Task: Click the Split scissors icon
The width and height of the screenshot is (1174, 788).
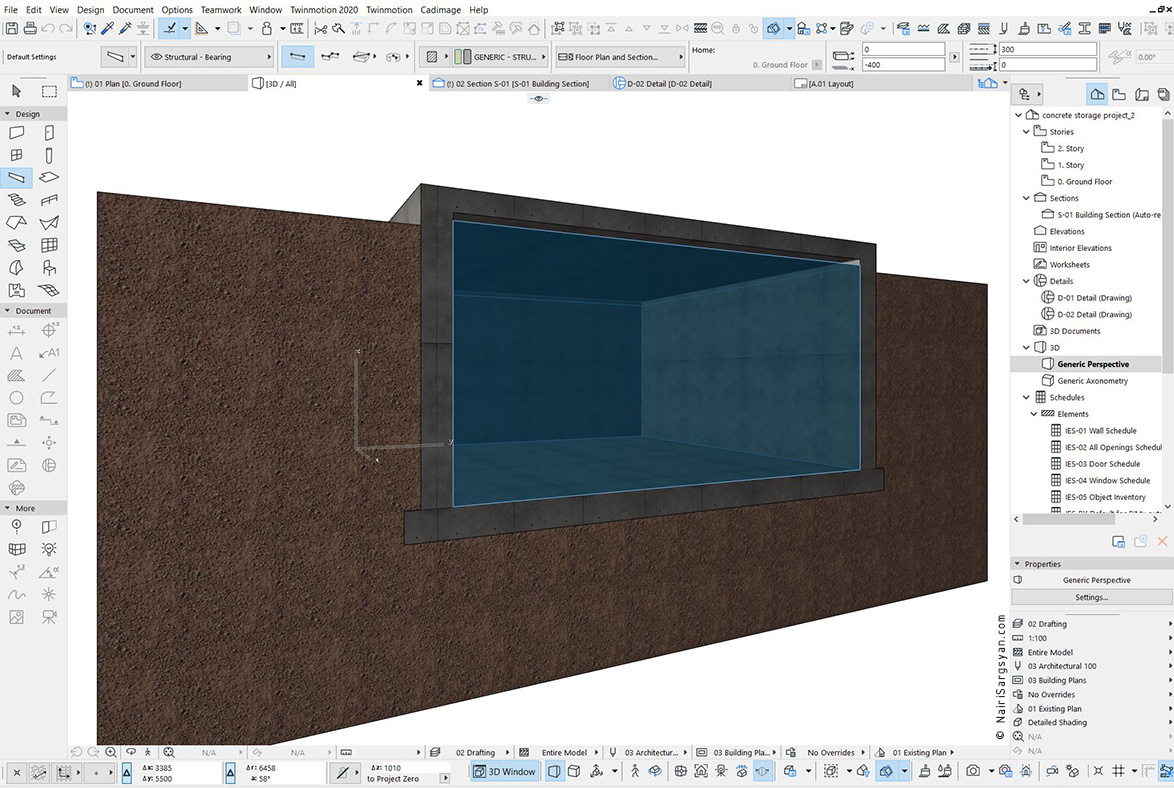Action: point(320,28)
